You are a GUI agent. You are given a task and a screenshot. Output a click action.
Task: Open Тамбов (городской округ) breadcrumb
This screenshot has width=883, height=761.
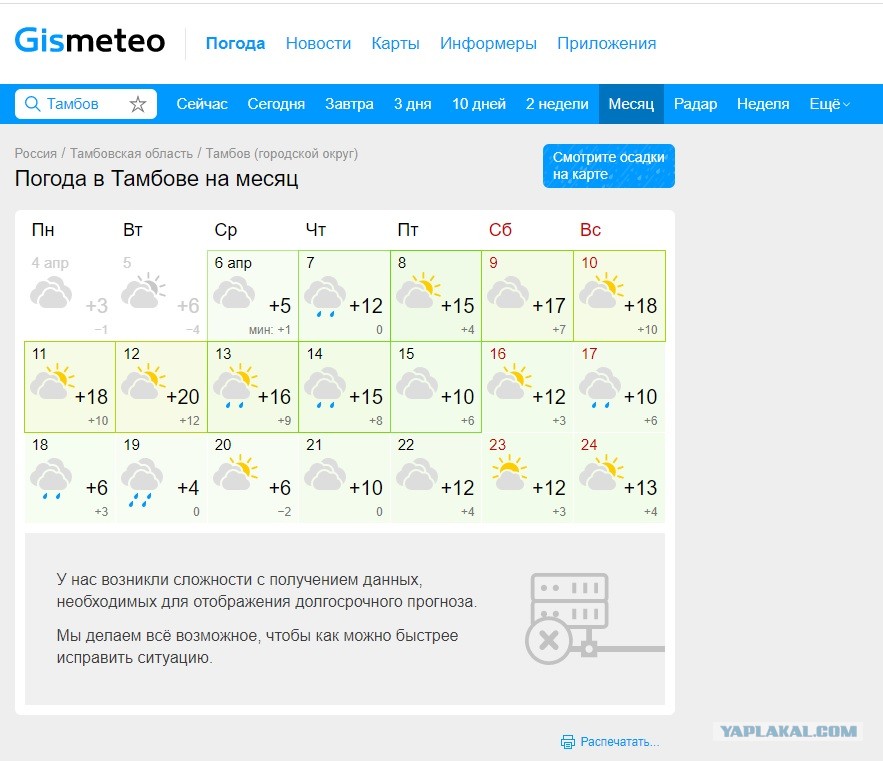(x=282, y=153)
